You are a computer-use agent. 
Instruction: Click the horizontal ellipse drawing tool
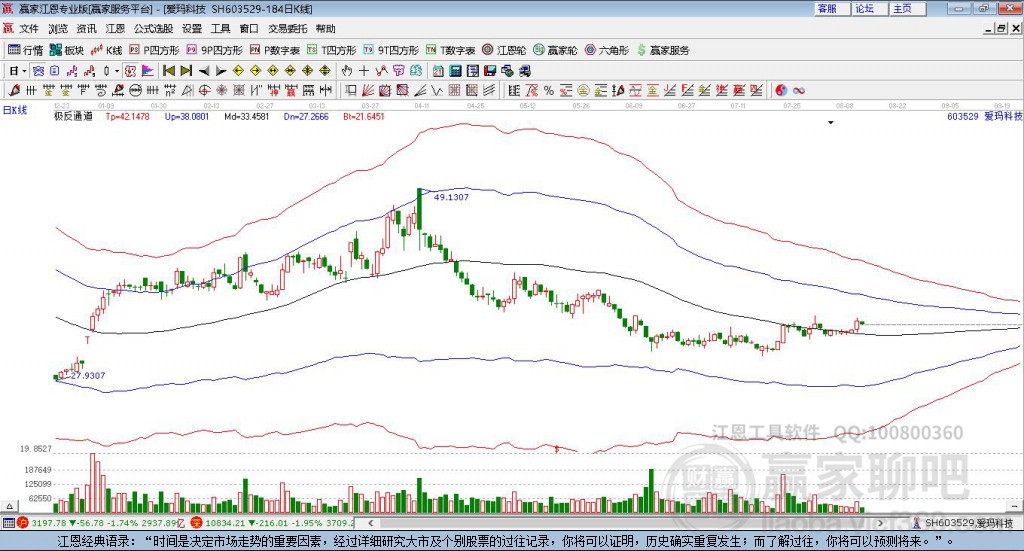(x=135, y=91)
